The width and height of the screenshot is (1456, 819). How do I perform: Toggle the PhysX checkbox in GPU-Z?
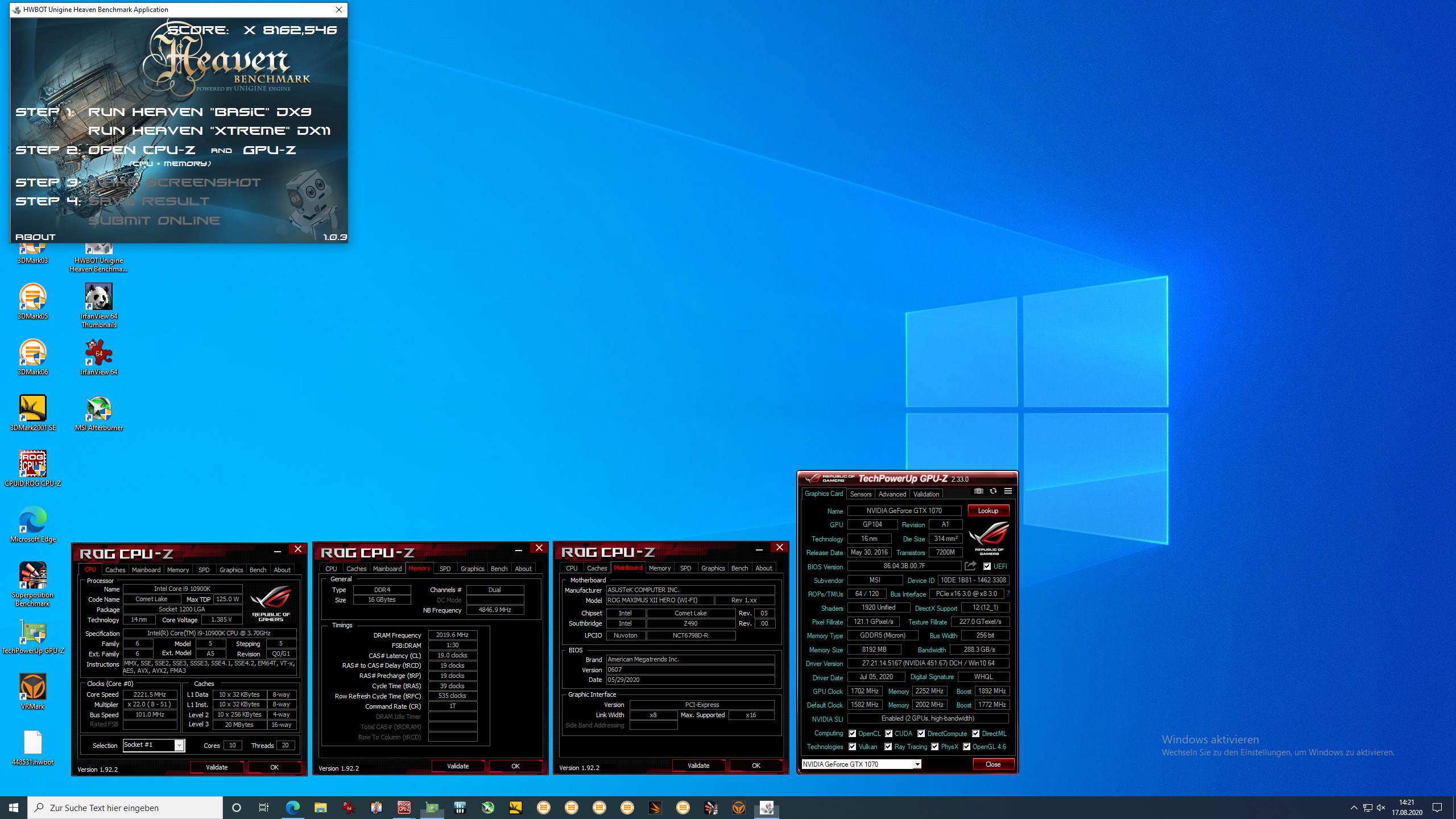(x=935, y=747)
